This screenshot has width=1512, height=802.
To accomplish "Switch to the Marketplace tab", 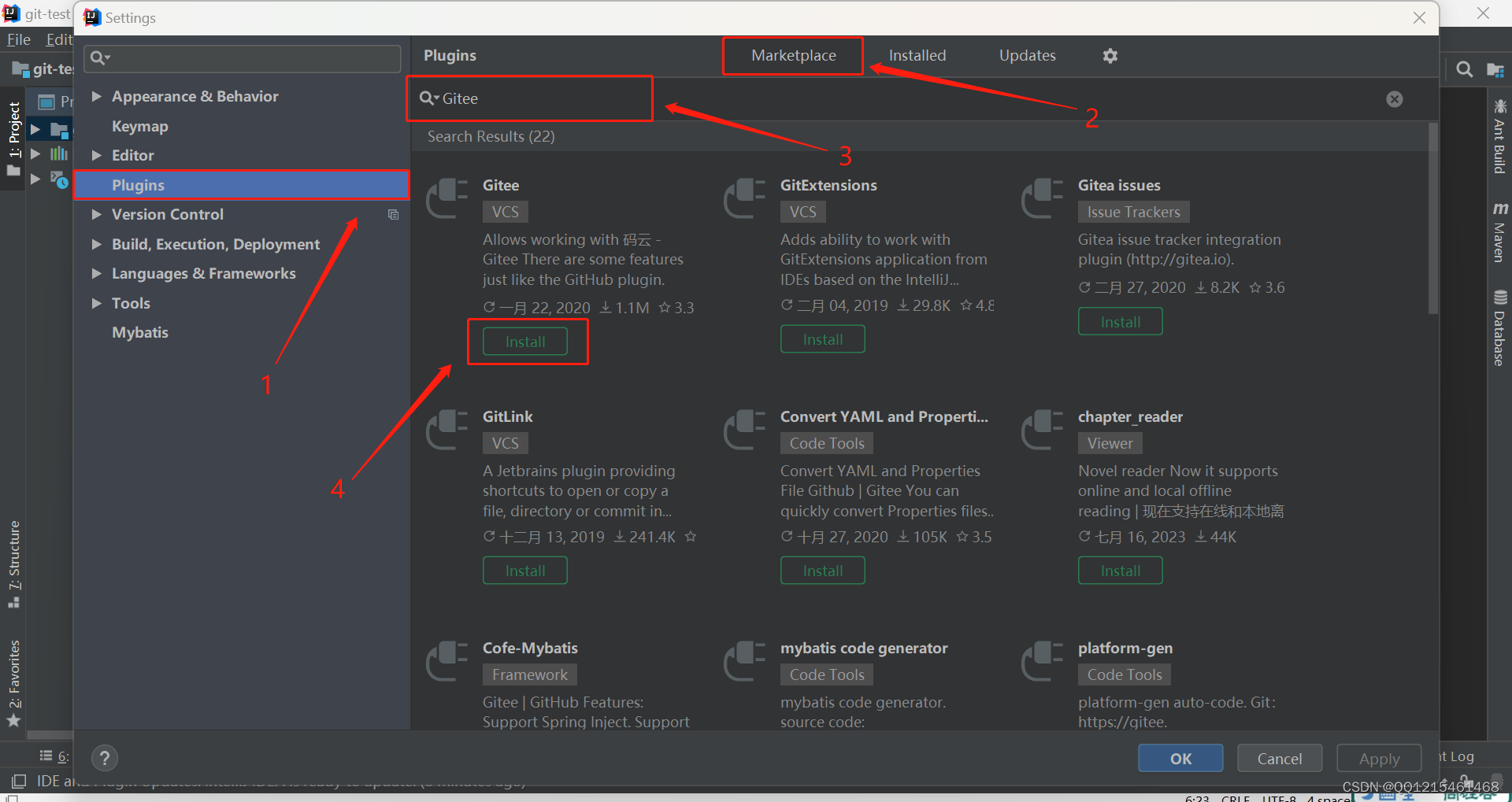I will [x=793, y=56].
